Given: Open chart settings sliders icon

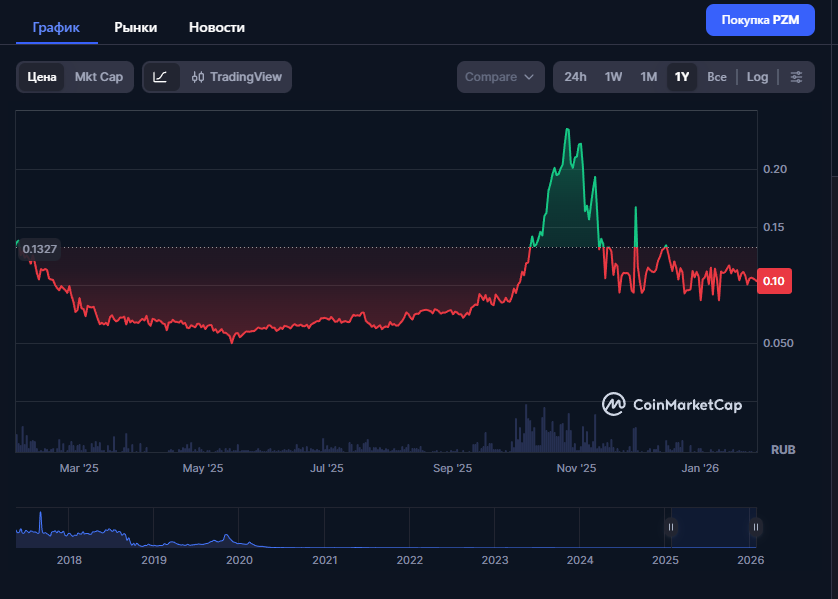Looking at the screenshot, I should (x=796, y=77).
